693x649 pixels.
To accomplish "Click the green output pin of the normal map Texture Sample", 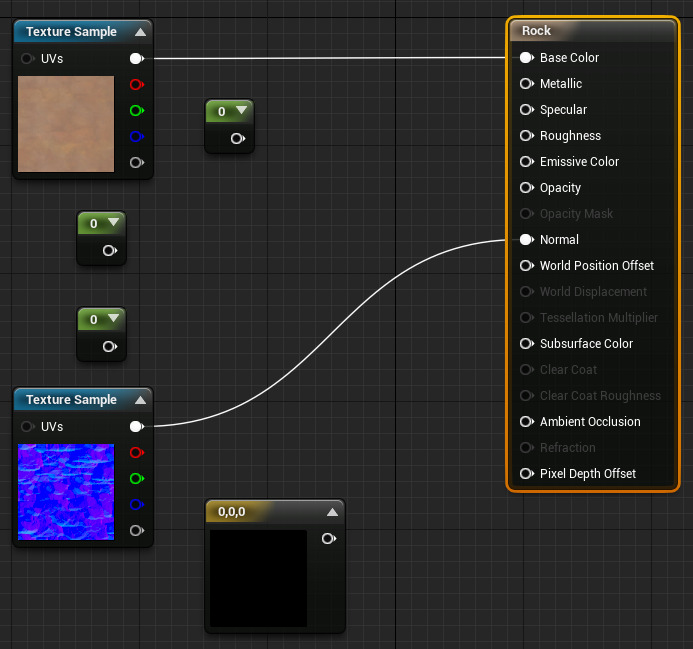I will tap(136, 478).
